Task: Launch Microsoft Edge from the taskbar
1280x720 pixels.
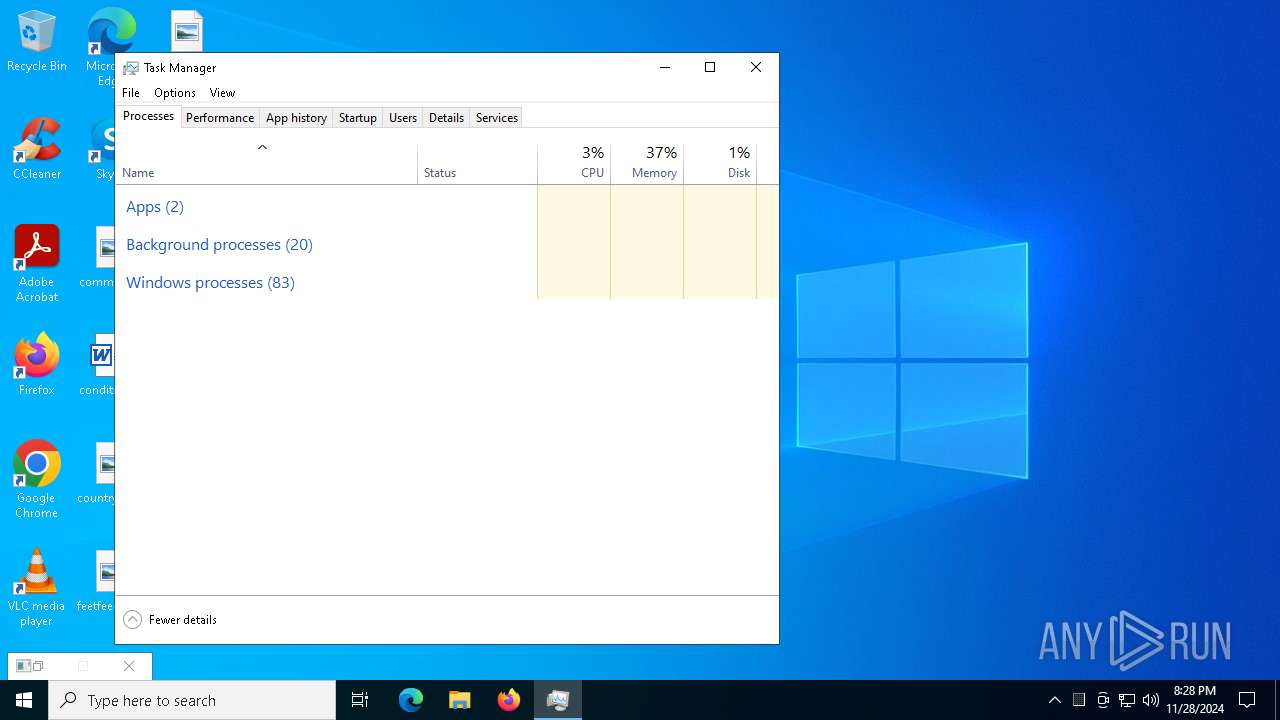Action: (x=411, y=700)
